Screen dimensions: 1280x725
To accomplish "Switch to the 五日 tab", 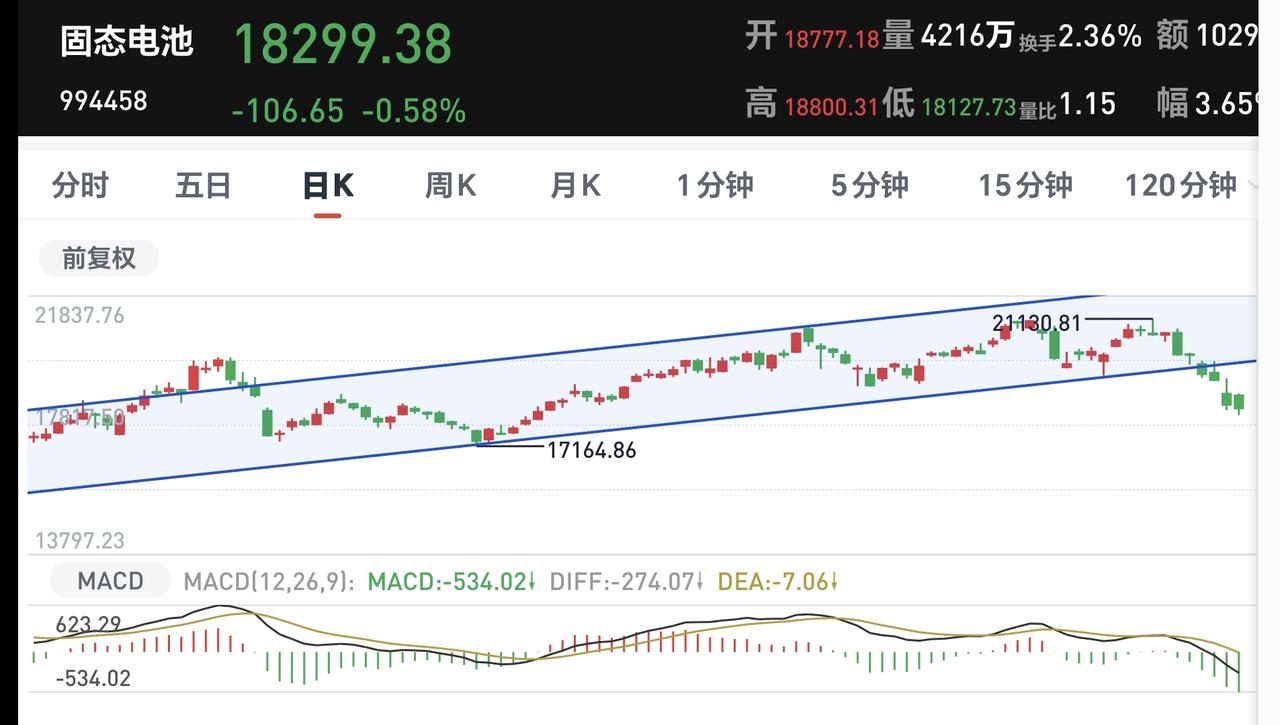I will tap(203, 186).
